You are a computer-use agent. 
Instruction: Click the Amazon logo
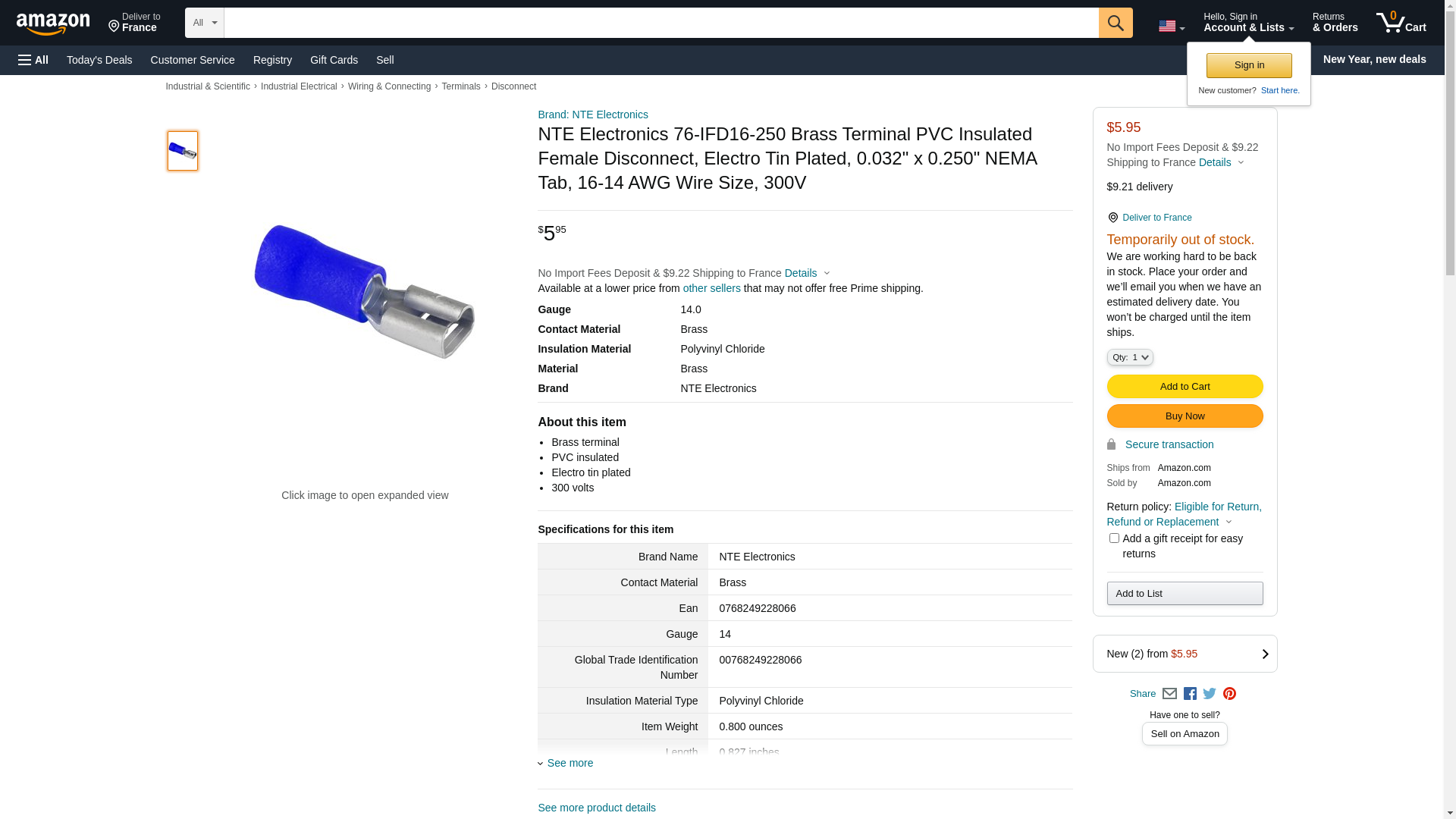coord(53,24)
